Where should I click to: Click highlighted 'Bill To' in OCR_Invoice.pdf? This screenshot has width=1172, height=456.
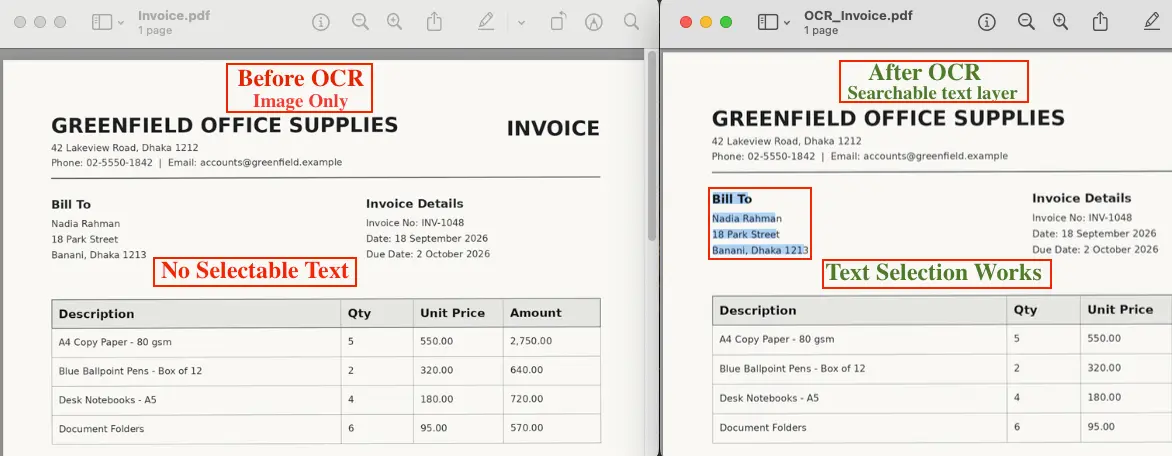732,199
